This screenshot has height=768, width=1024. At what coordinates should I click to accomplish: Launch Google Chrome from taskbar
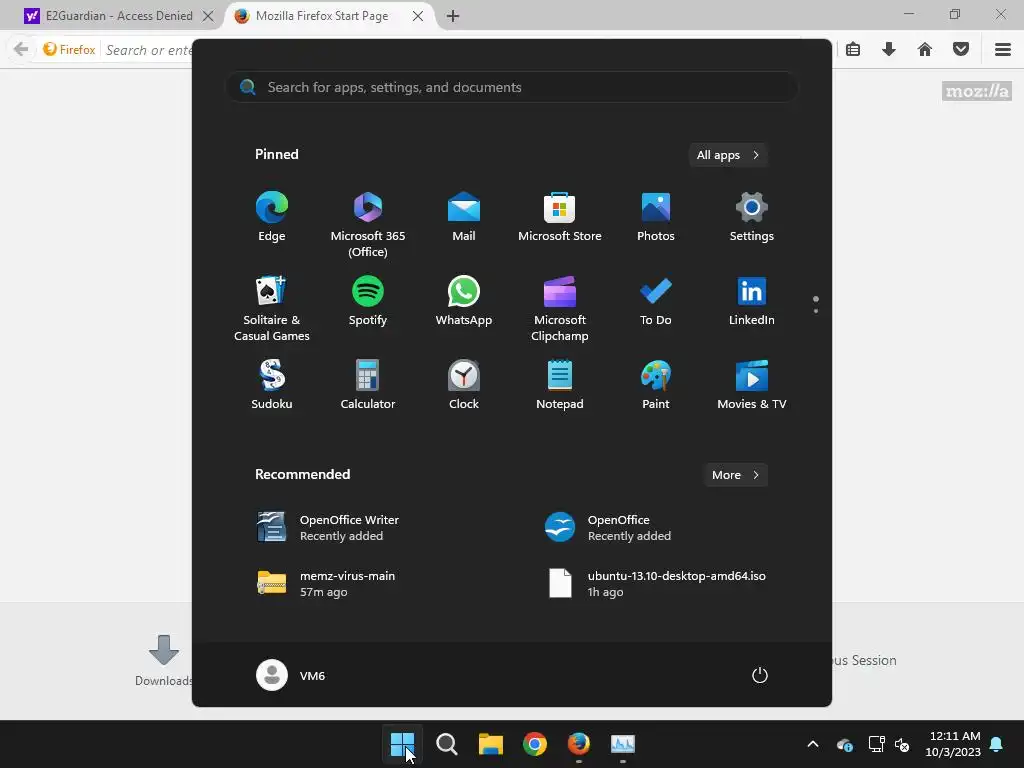click(535, 744)
